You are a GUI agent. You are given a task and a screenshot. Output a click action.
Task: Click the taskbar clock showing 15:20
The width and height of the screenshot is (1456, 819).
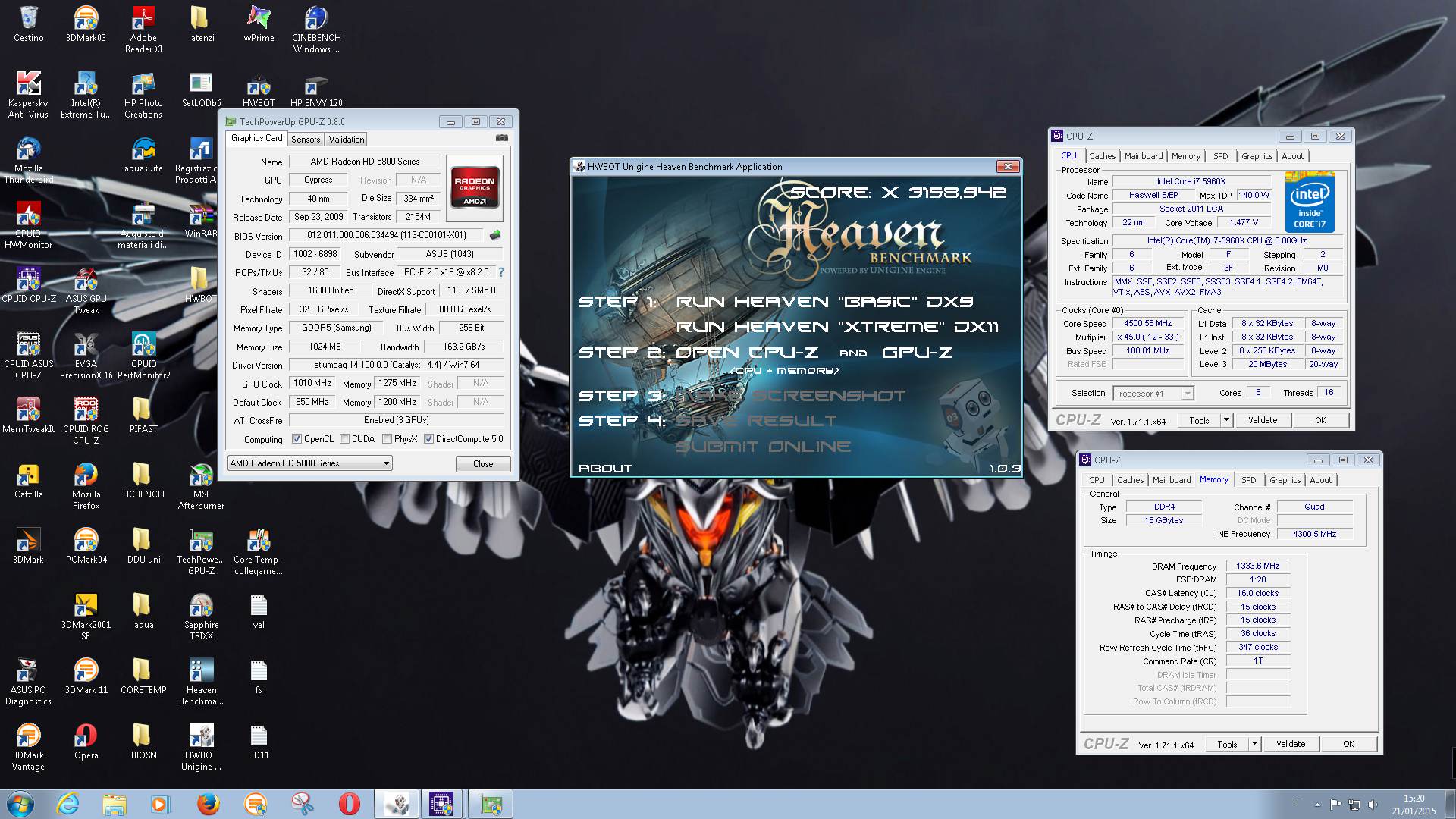(1414, 805)
